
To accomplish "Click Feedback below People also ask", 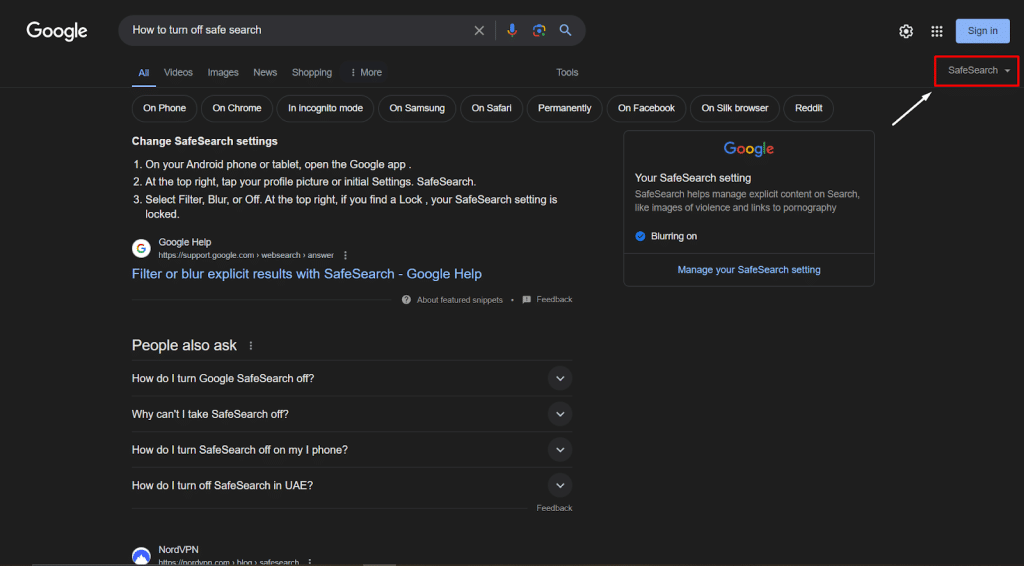I will (x=554, y=508).
